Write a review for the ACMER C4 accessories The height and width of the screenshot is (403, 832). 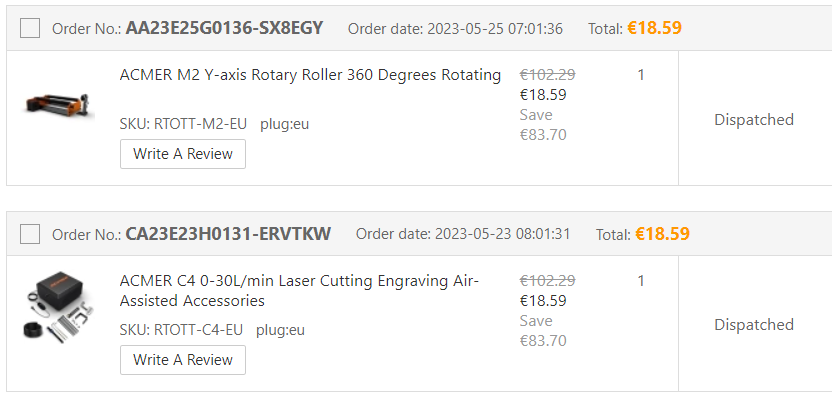[x=183, y=360]
